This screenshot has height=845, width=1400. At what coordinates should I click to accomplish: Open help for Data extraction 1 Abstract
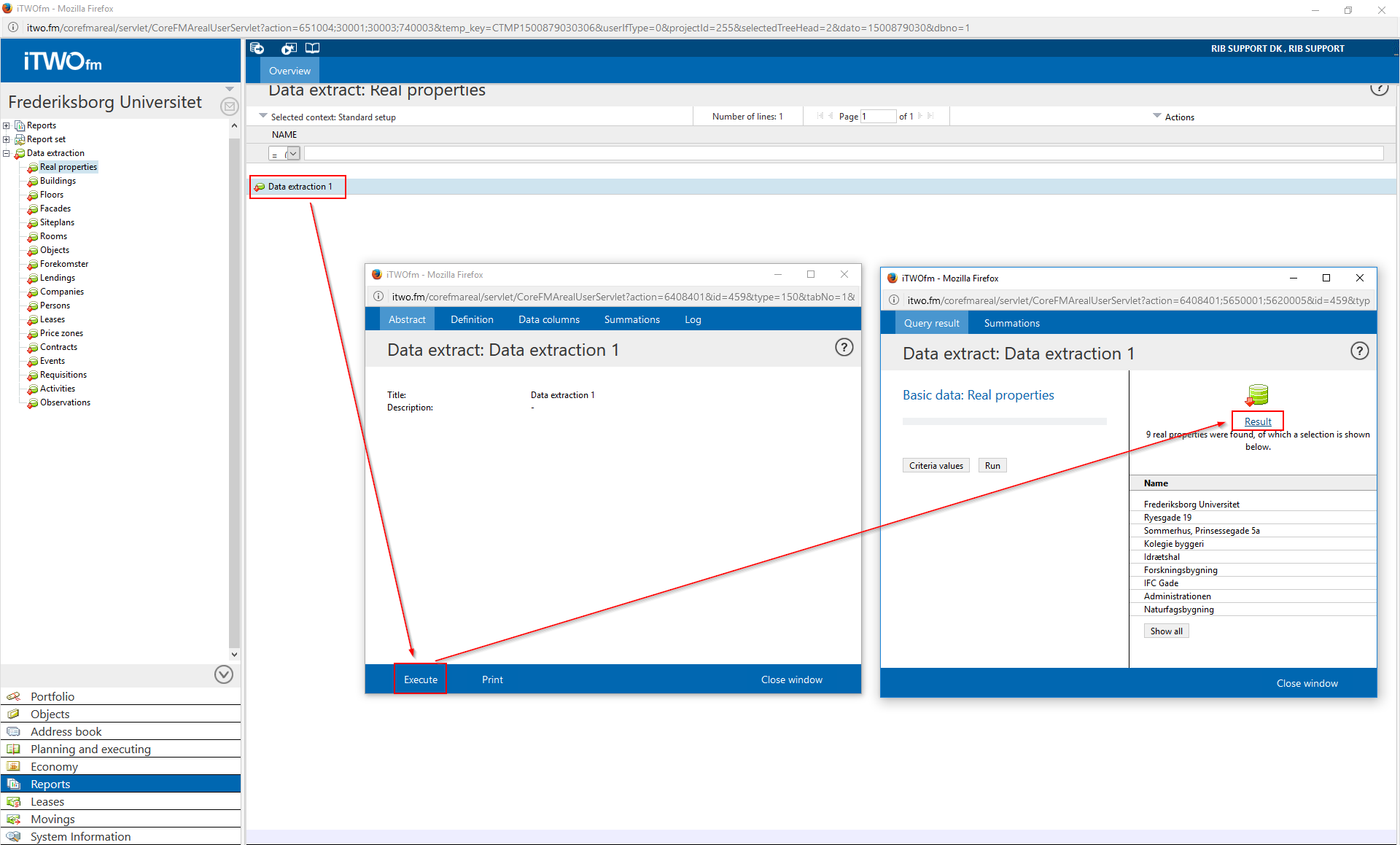tap(844, 348)
